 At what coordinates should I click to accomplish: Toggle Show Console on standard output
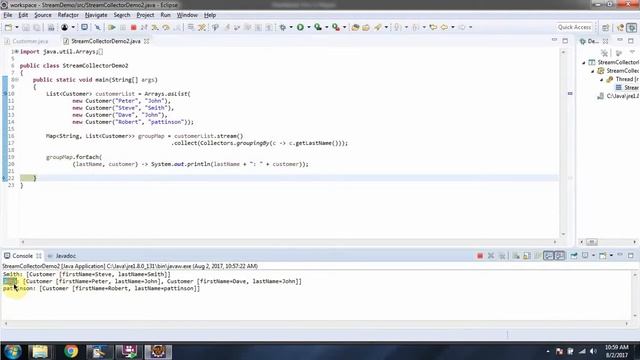pos(549,256)
